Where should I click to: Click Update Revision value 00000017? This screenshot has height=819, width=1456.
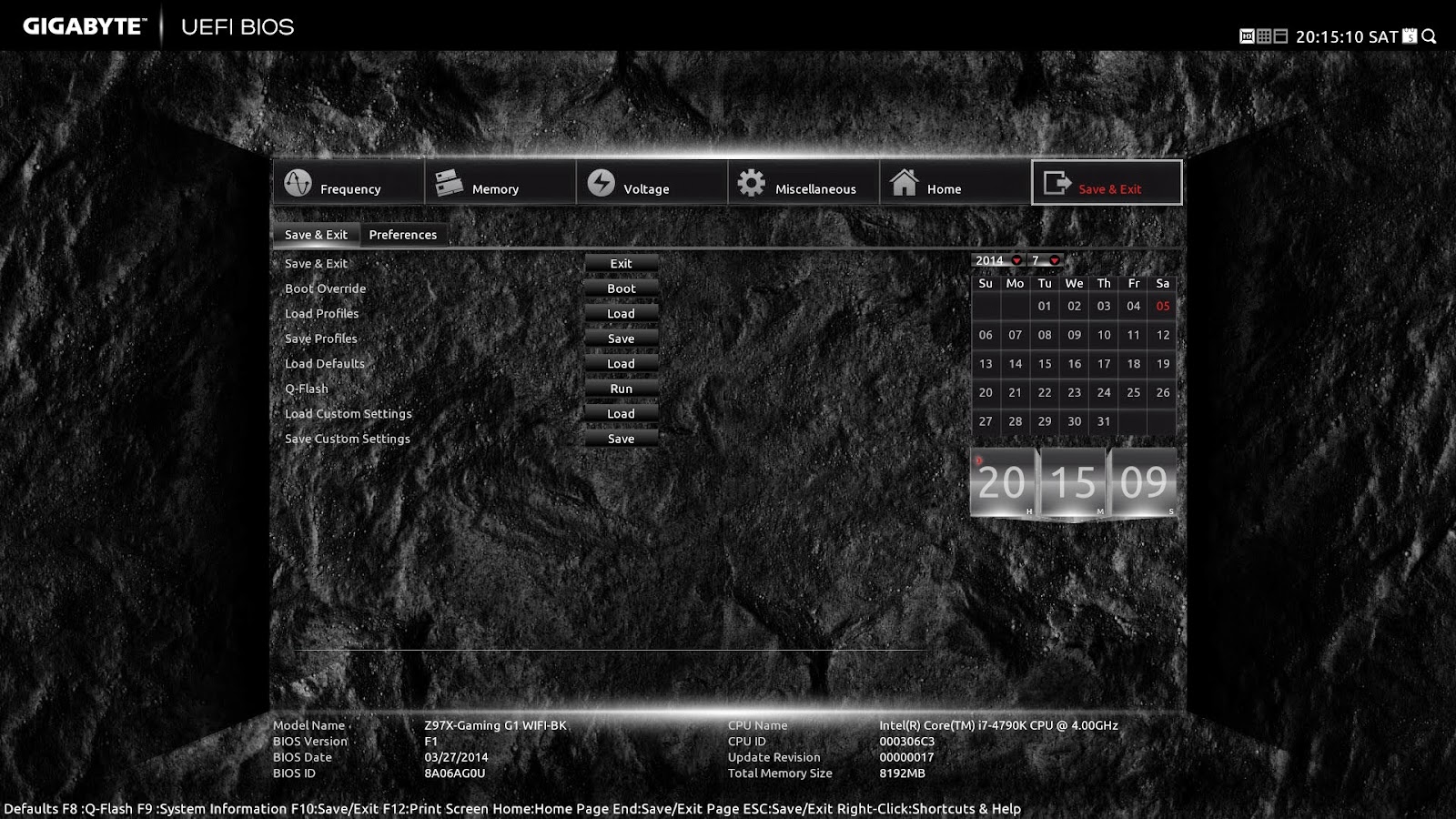coord(906,757)
